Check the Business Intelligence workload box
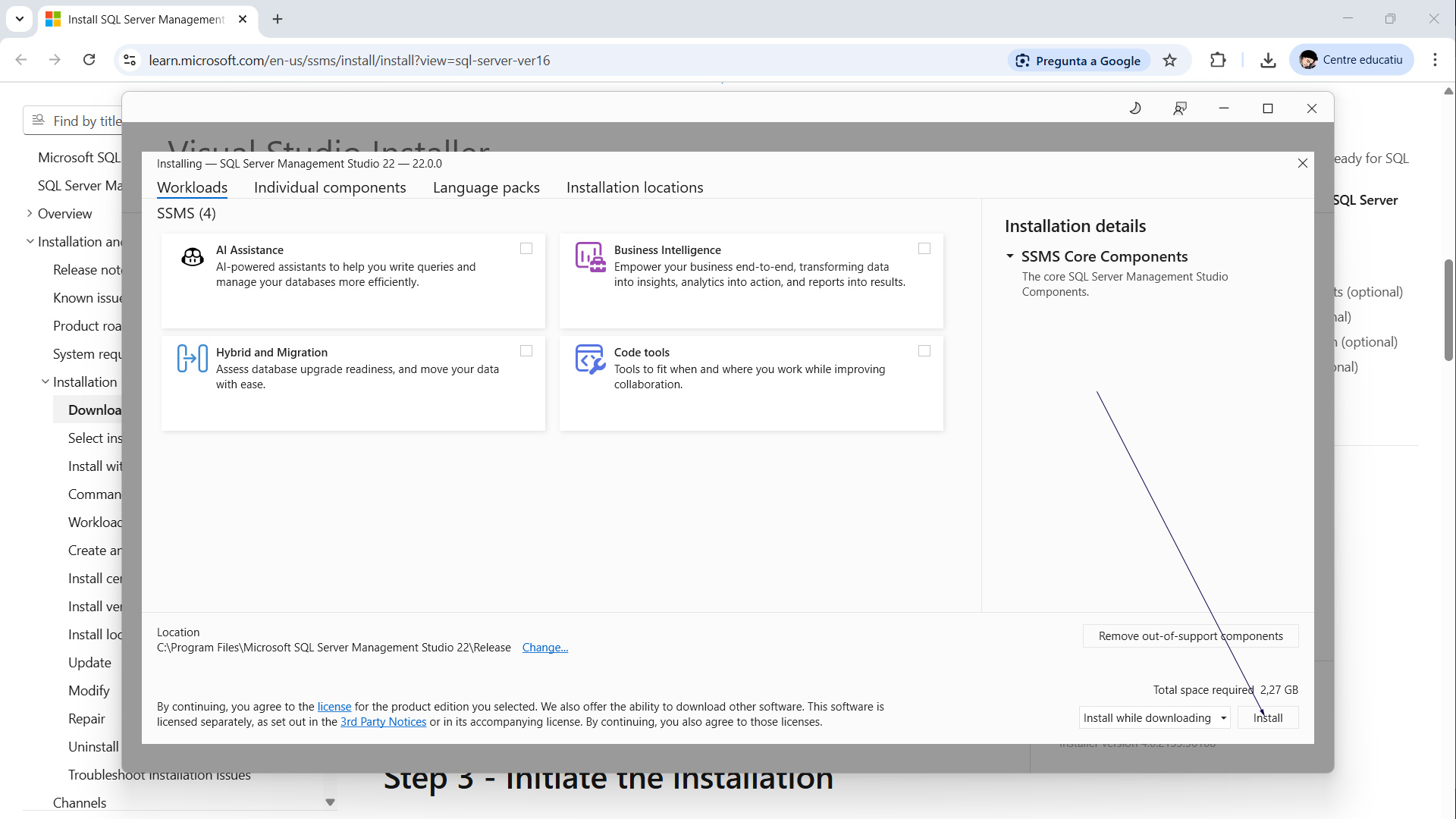This screenshot has height=819, width=1456. 924,249
